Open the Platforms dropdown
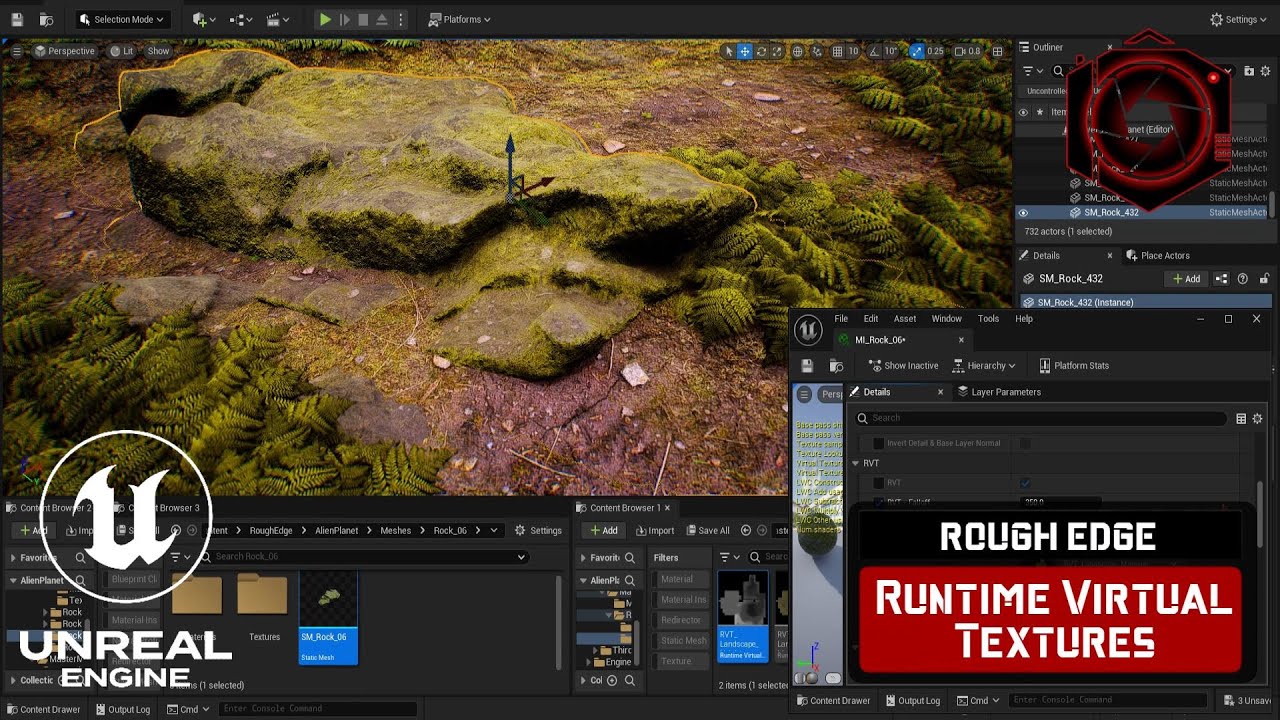Screen dimensions: 1280x720 tap(460, 19)
